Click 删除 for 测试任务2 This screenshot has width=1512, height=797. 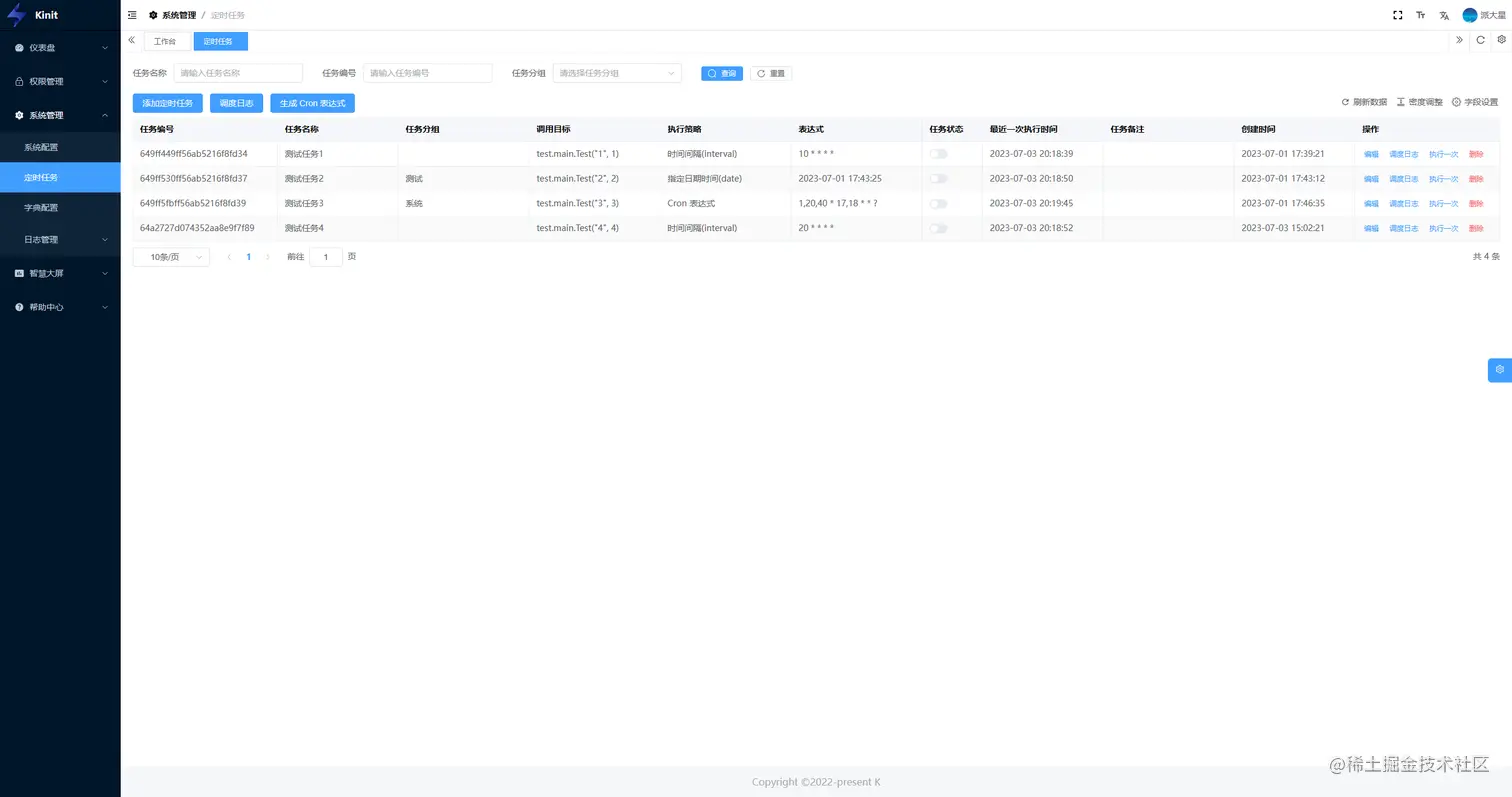tap(1476, 179)
